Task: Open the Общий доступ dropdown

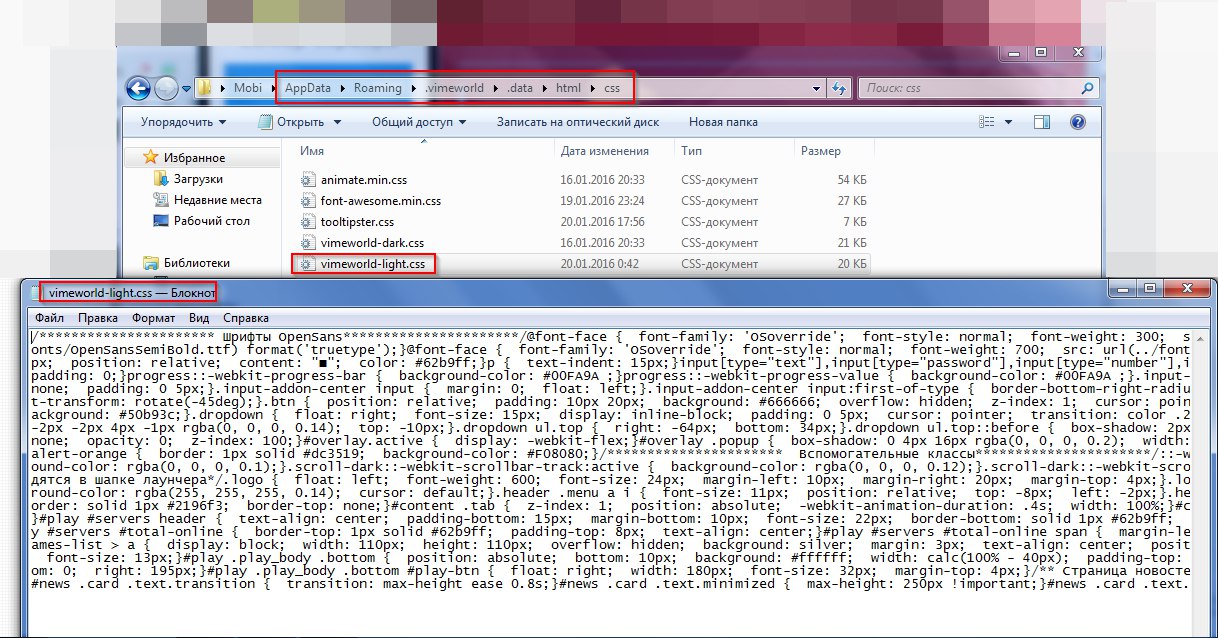Action: [x=419, y=122]
